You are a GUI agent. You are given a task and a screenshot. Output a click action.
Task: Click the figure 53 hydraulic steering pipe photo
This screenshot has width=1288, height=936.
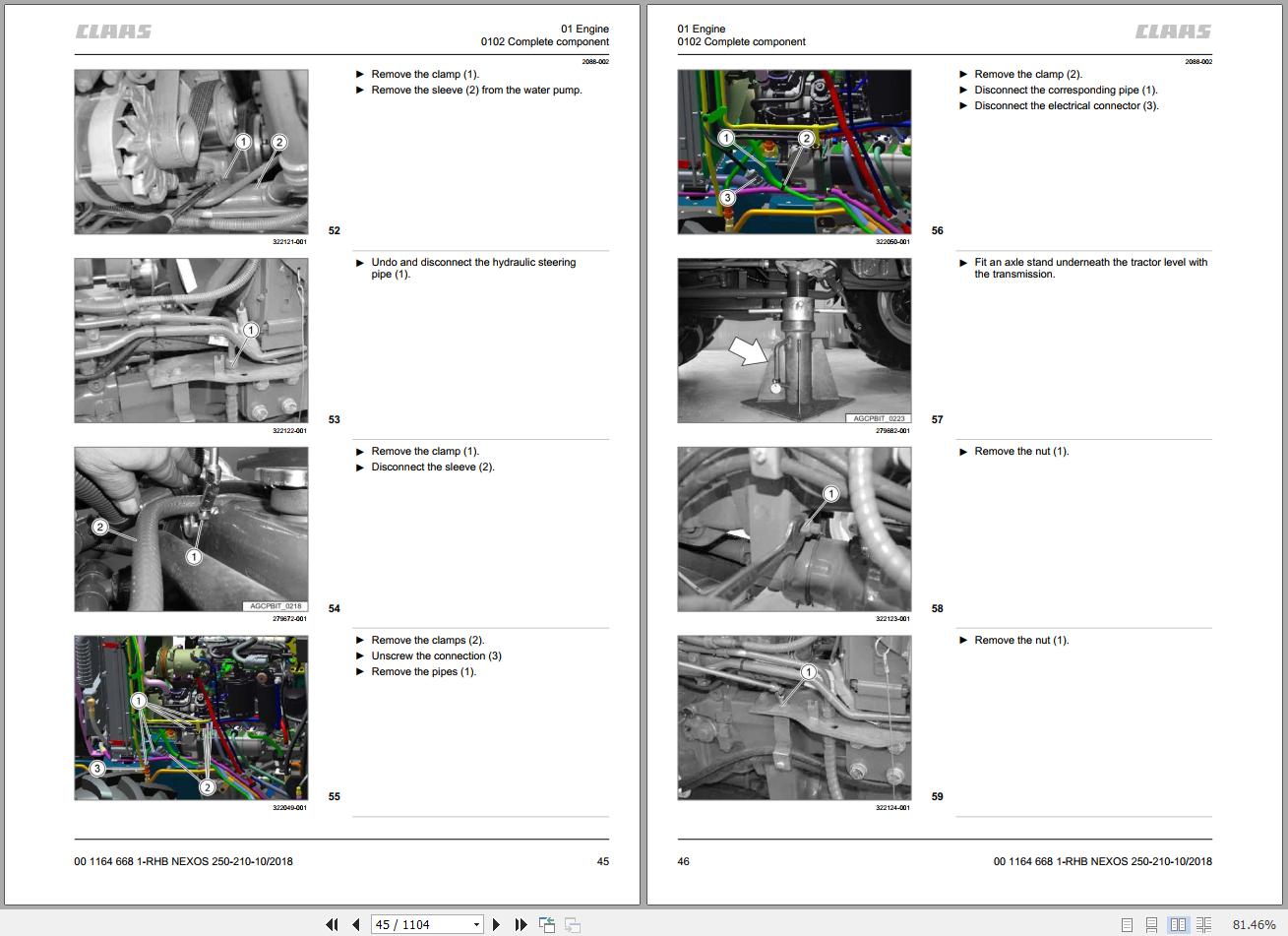[x=191, y=341]
